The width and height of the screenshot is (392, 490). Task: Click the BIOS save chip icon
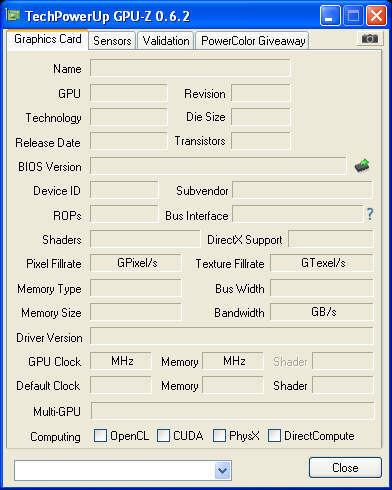pos(362,165)
